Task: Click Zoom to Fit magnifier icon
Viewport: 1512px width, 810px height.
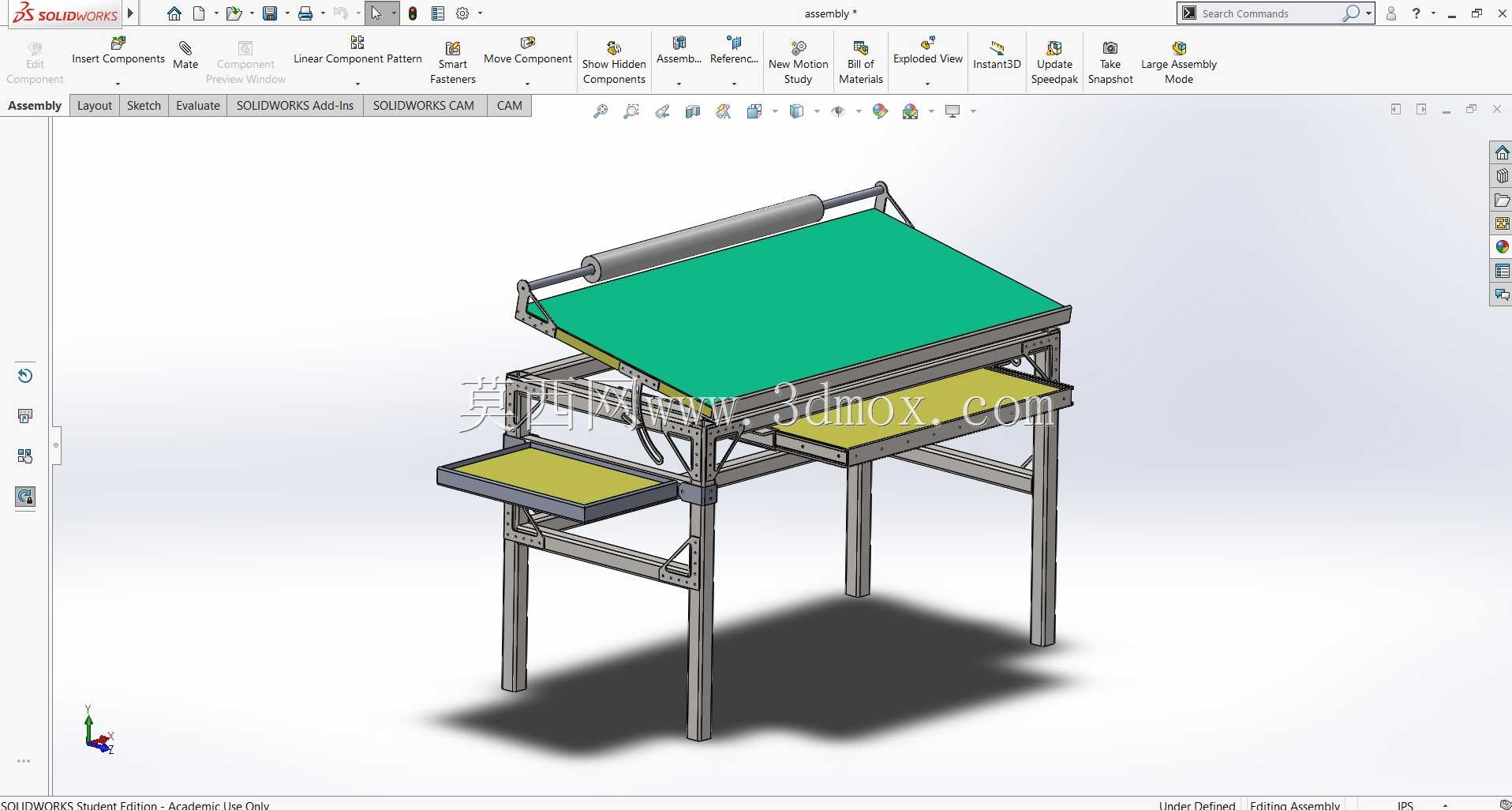Action: 601,111
